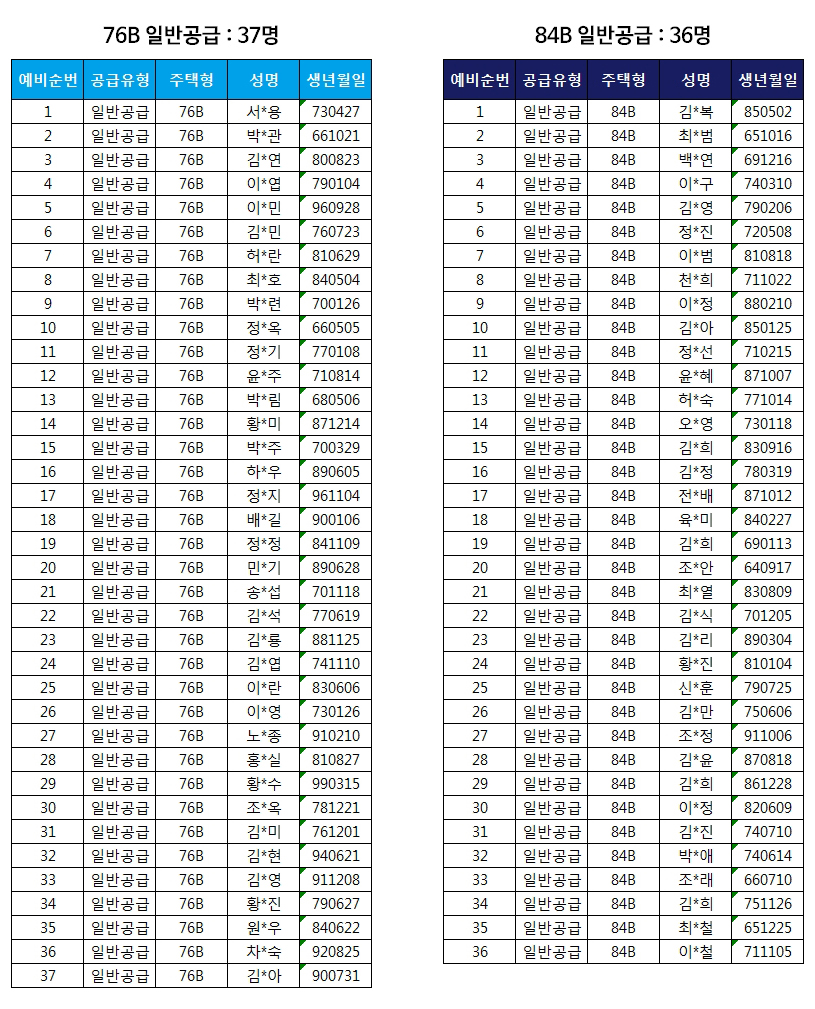This screenshot has width=815, height=1009.
Task: Click birthdate cell '911006'
Action: [x=767, y=736]
